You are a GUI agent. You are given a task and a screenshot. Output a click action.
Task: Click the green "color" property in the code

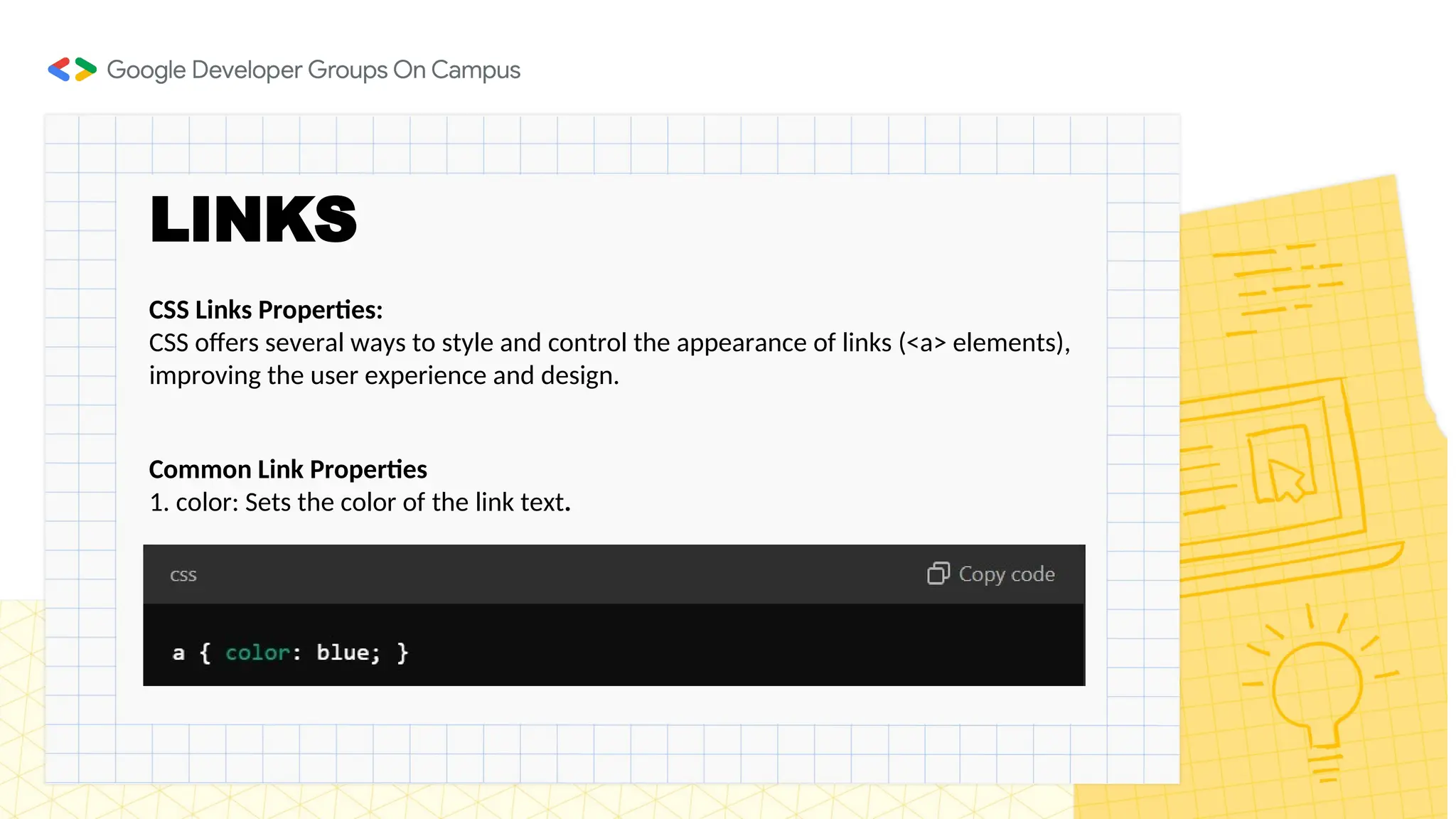point(257,653)
